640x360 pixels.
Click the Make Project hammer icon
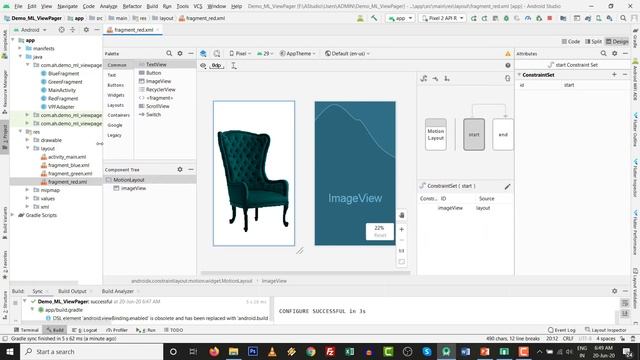click(x=374, y=18)
